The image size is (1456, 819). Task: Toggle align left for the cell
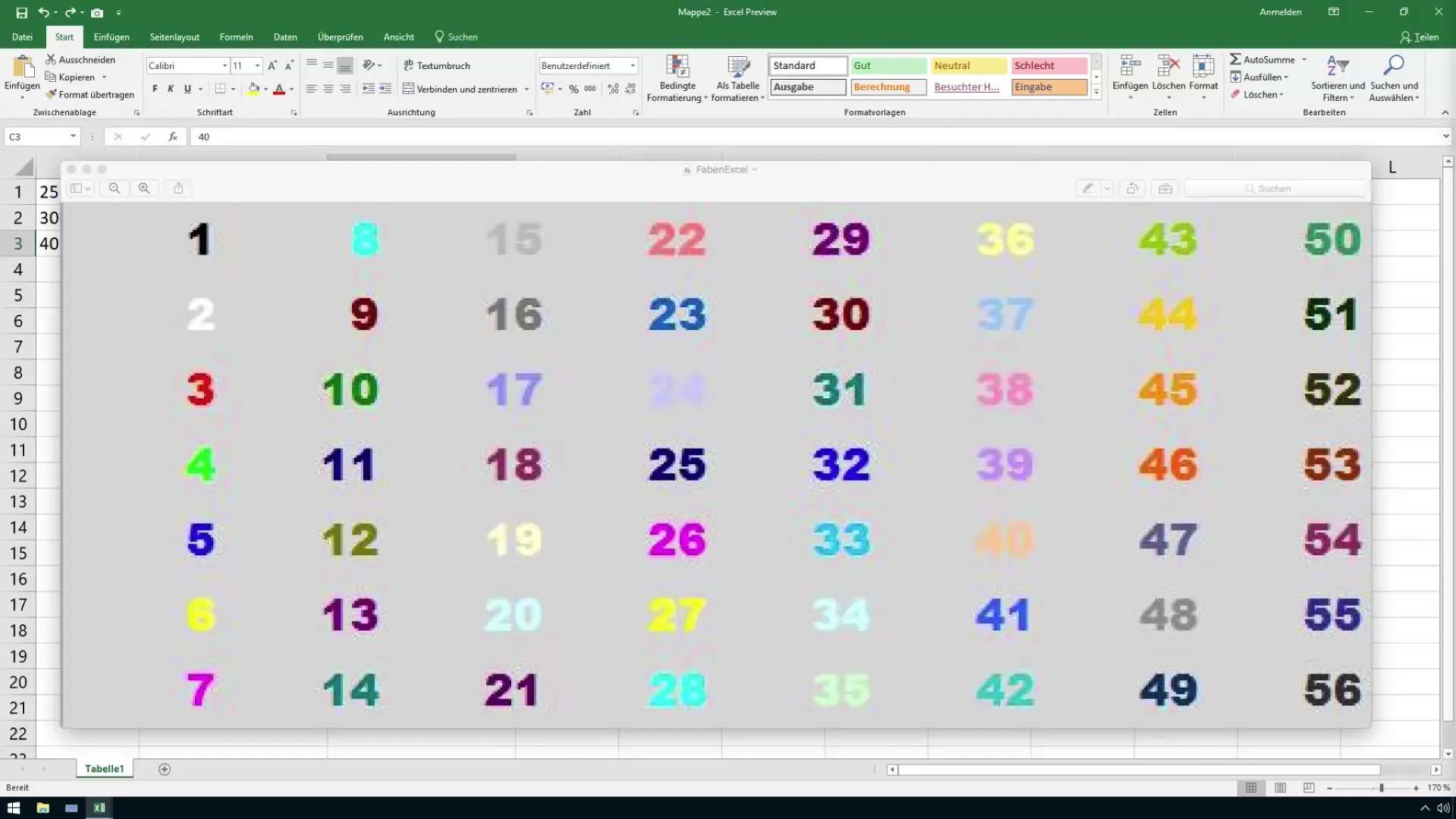click(311, 89)
